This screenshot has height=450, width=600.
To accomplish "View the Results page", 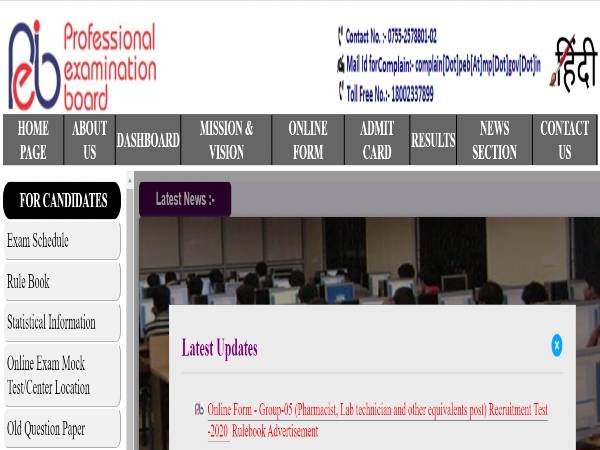I will (x=433, y=141).
